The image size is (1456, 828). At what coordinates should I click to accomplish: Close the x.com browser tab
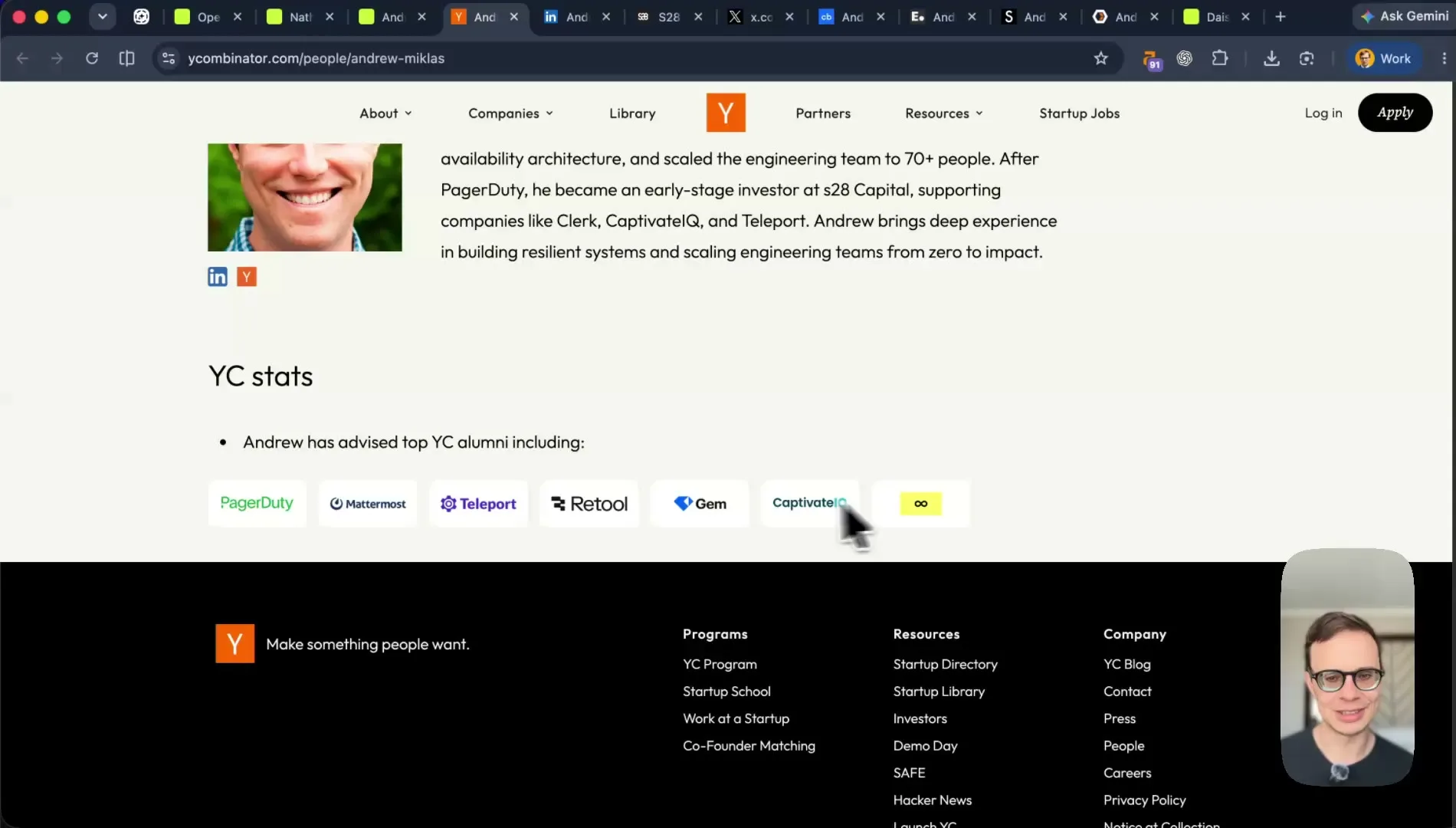point(789,17)
